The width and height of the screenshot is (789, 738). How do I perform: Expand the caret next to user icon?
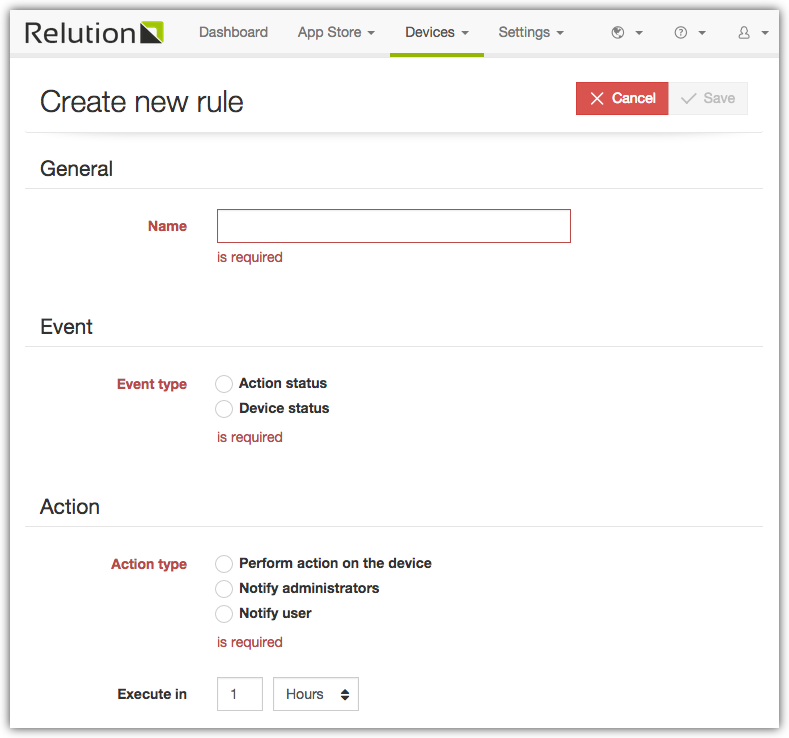765,33
